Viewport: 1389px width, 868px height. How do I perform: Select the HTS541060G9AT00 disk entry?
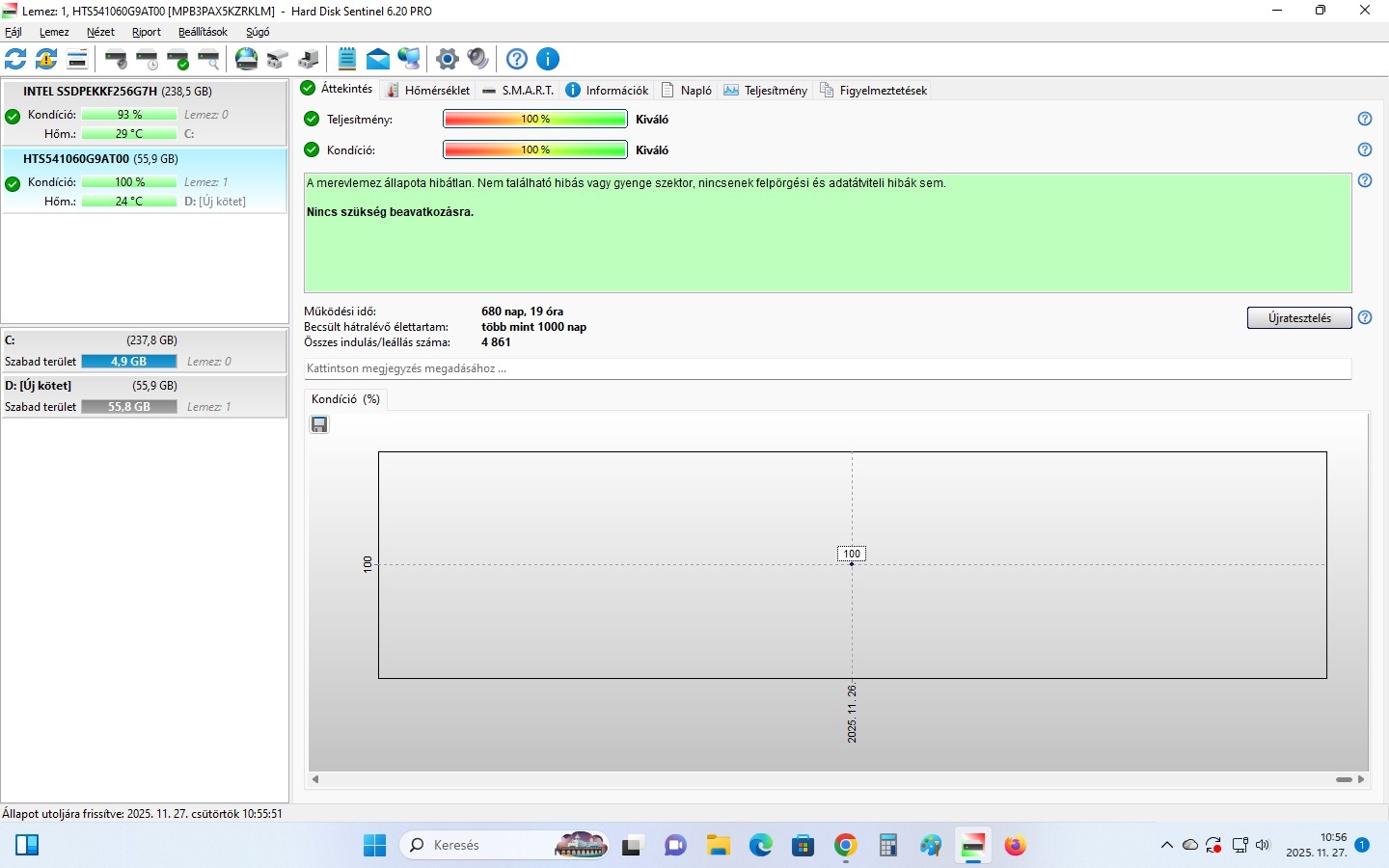tap(144, 180)
